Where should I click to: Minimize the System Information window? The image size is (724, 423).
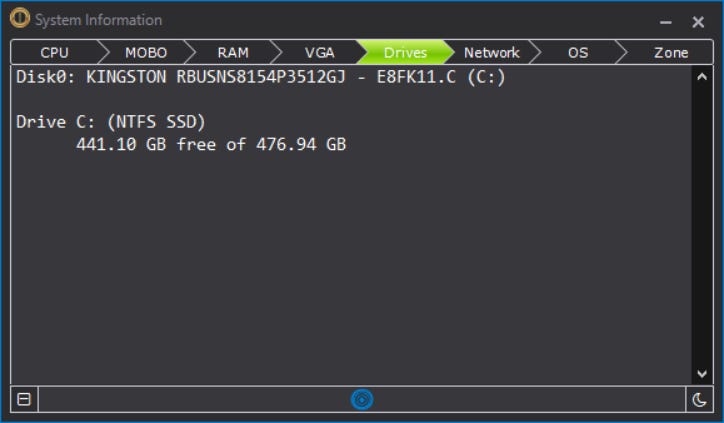[x=665, y=22]
